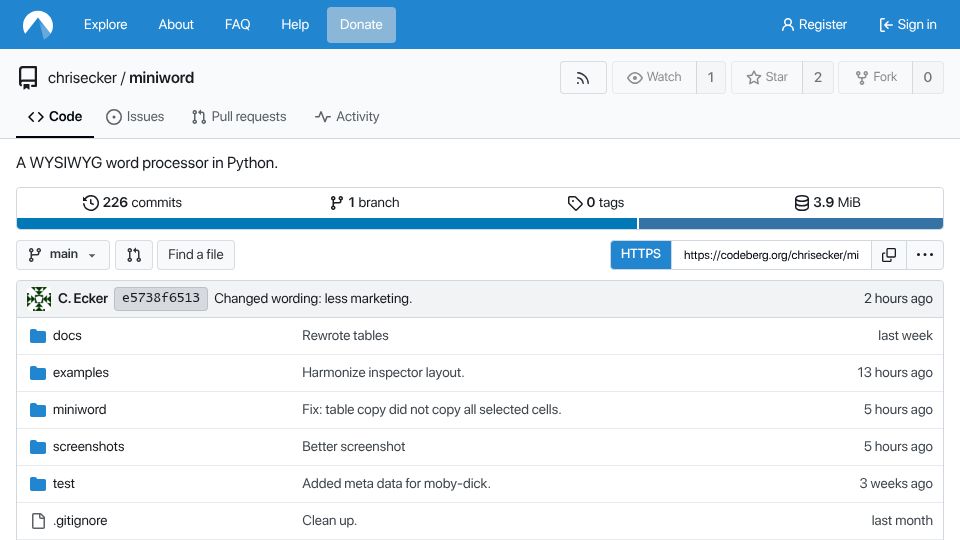View the 0 tags list
Screen dimensions: 960x540
pyautogui.click(x=596, y=203)
